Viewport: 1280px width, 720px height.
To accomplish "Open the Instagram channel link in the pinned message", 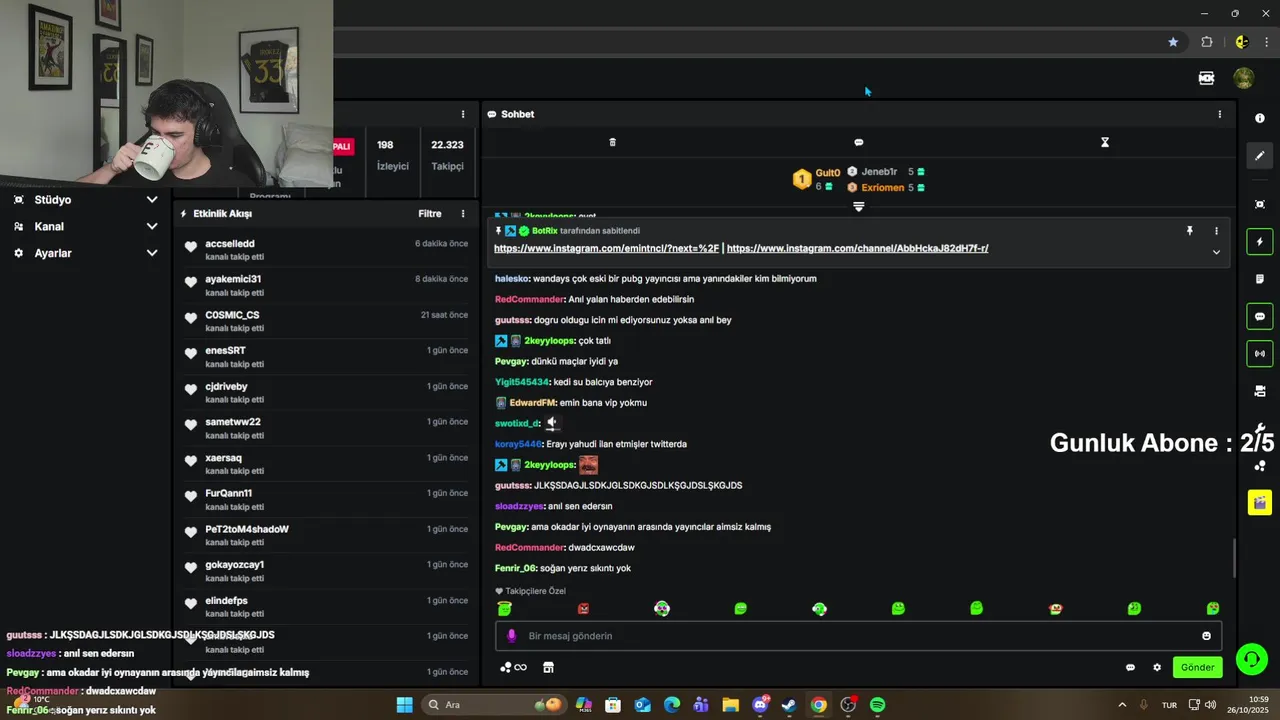I will (857, 248).
